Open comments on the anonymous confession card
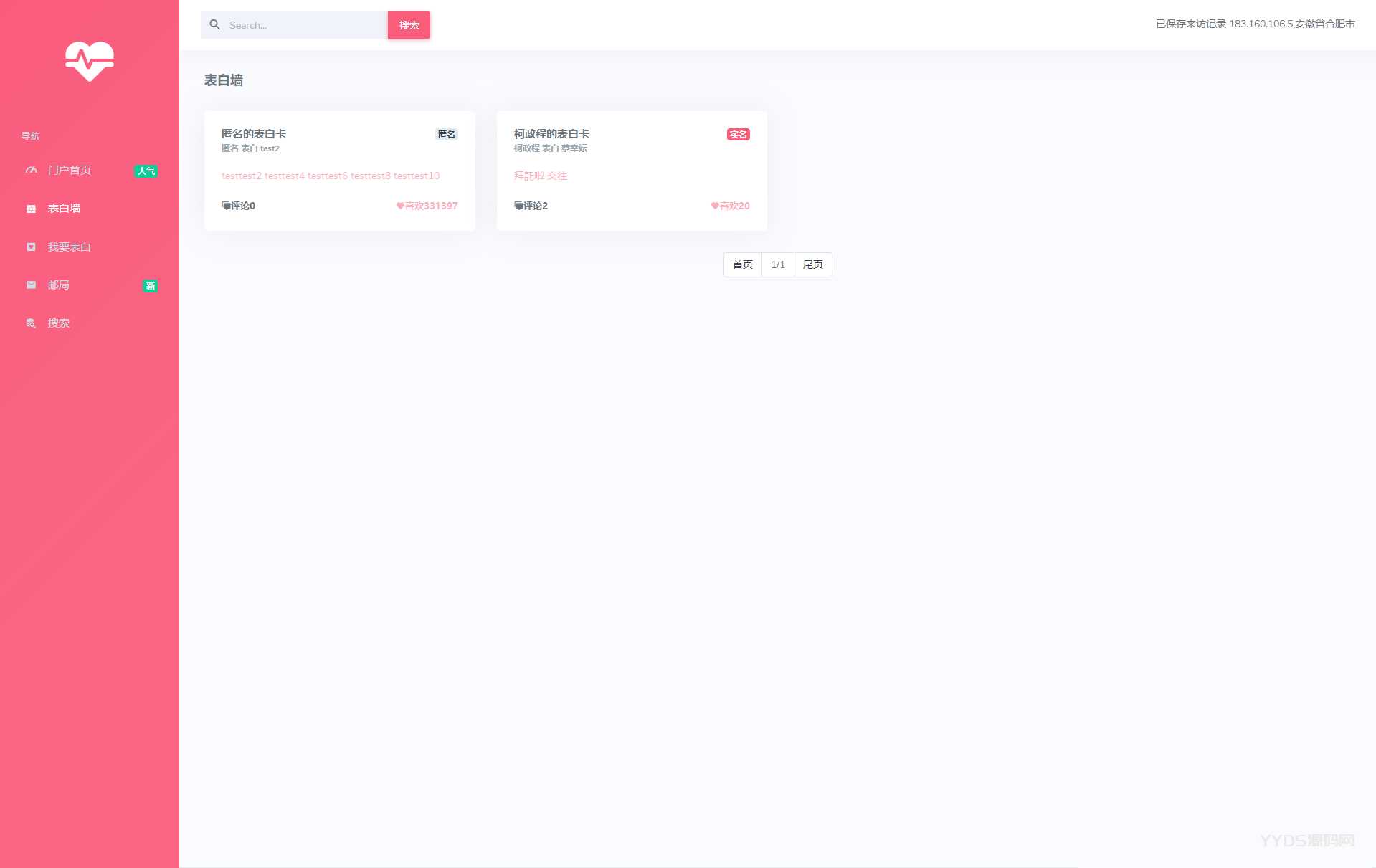 coord(239,206)
